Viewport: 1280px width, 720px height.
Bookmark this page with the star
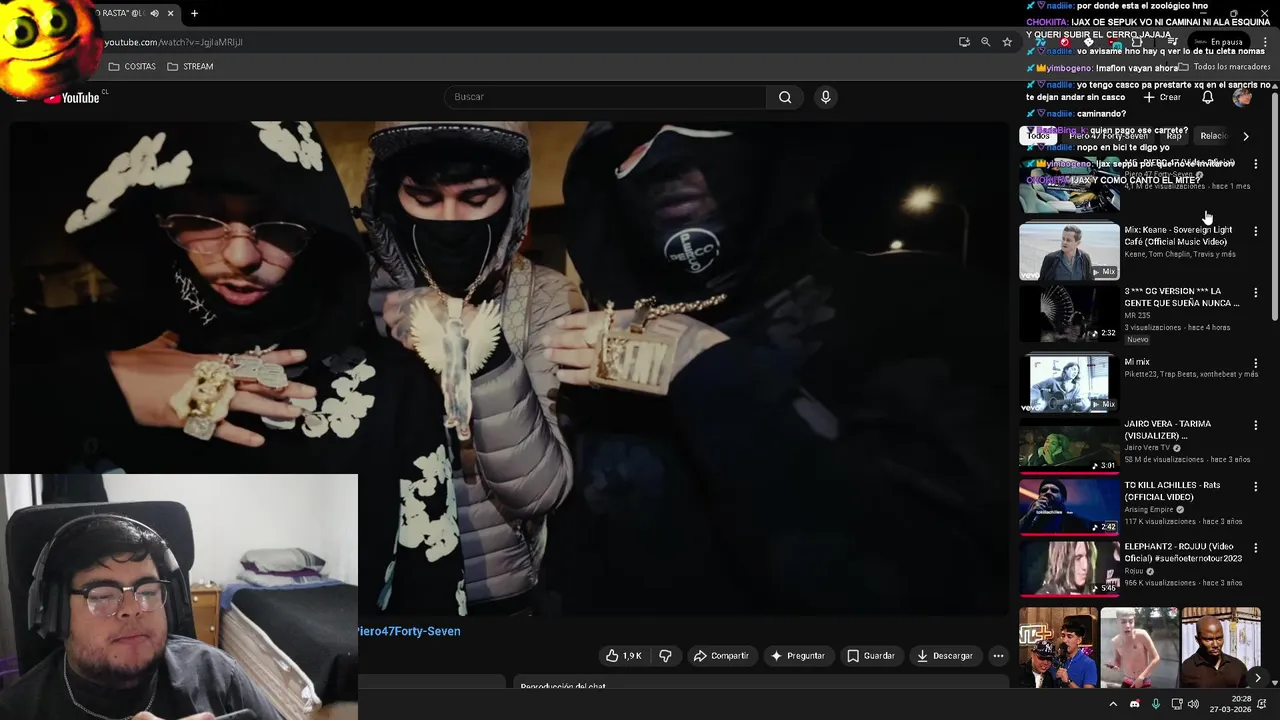pos(1007,42)
